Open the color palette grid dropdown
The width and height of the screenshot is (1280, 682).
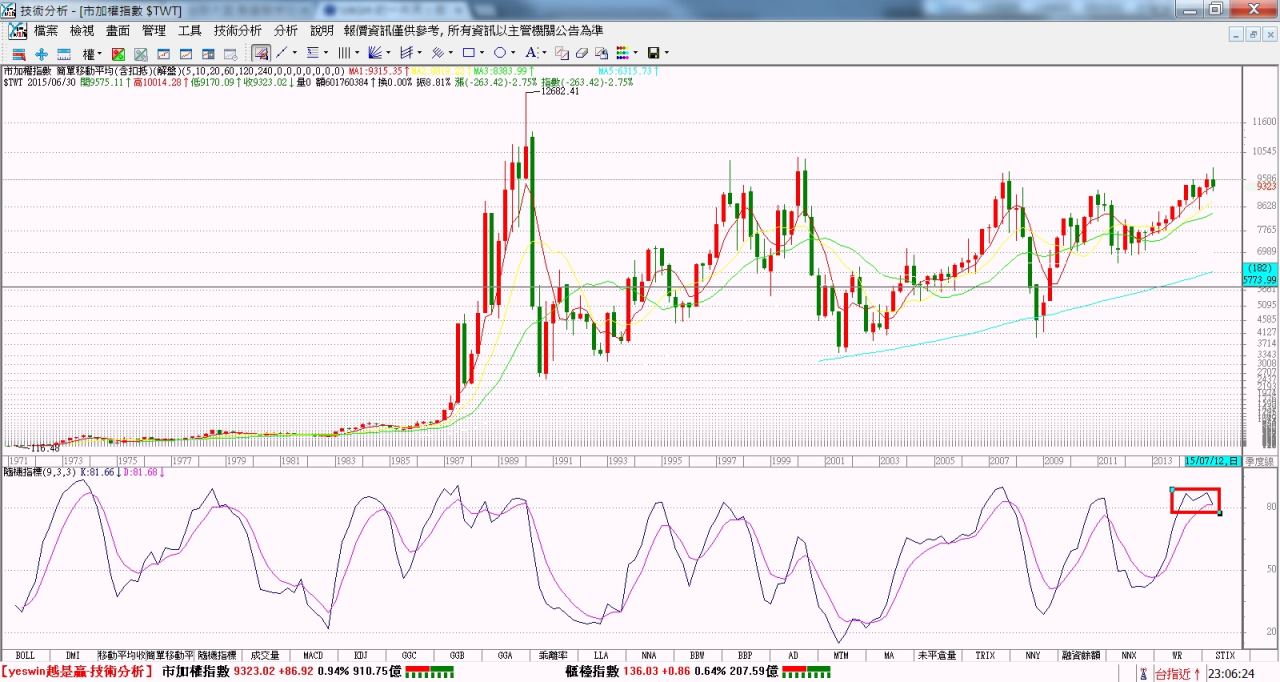(x=636, y=53)
